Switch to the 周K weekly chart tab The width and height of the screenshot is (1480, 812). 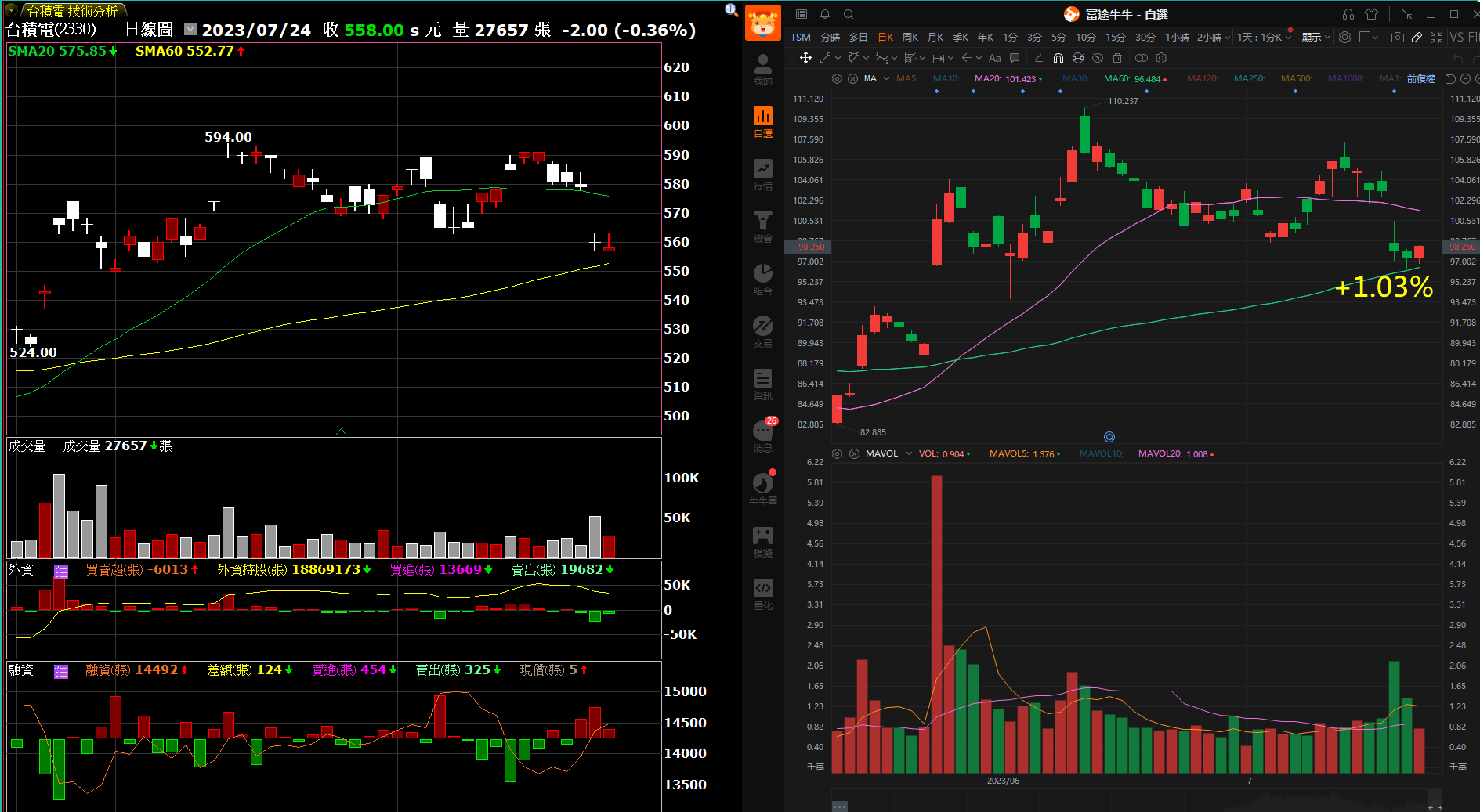pos(910,37)
